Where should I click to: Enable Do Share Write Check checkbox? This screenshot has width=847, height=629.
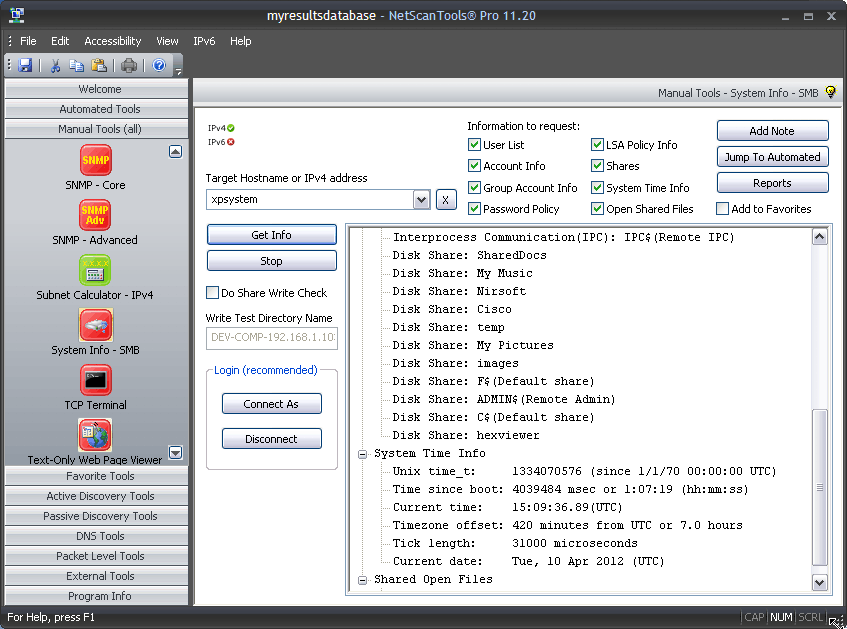(x=212, y=293)
